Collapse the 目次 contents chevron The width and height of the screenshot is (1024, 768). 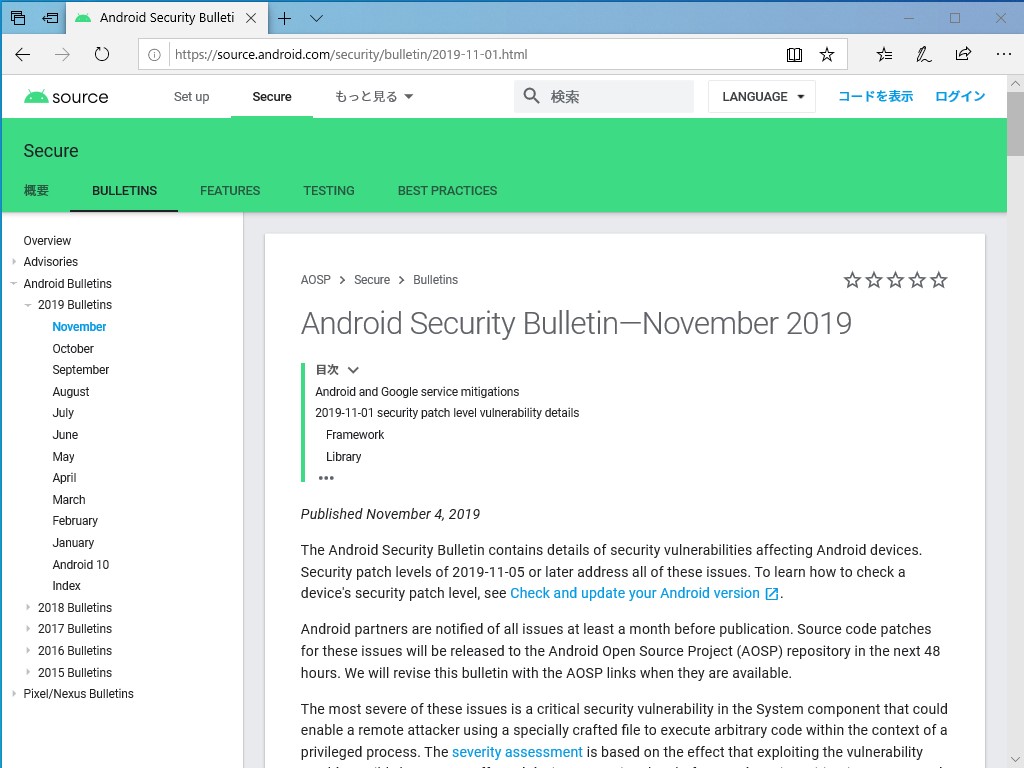point(353,370)
